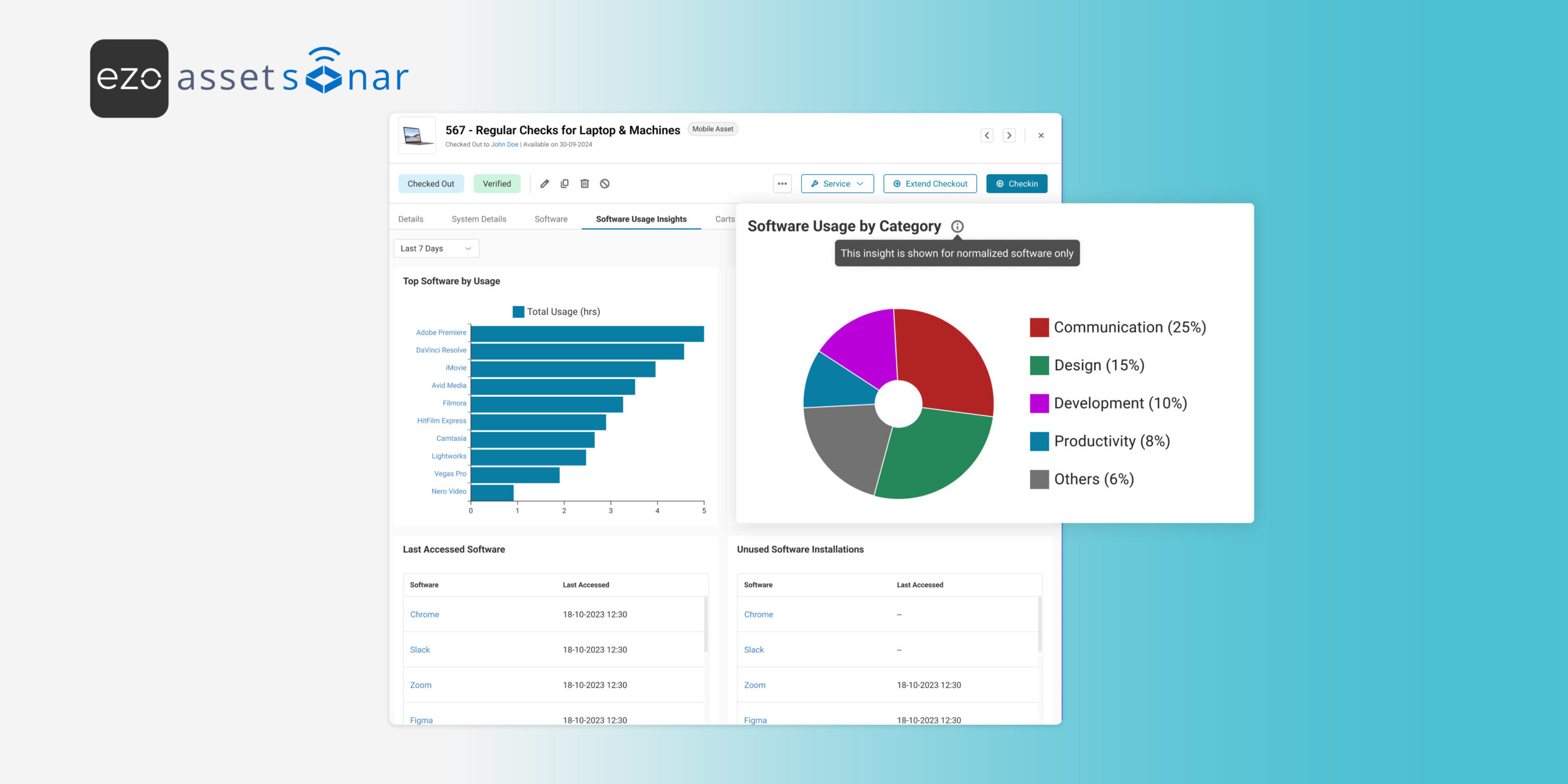
Task: Toggle the Others (6%) legend entry
Action: coord(1082,480)
